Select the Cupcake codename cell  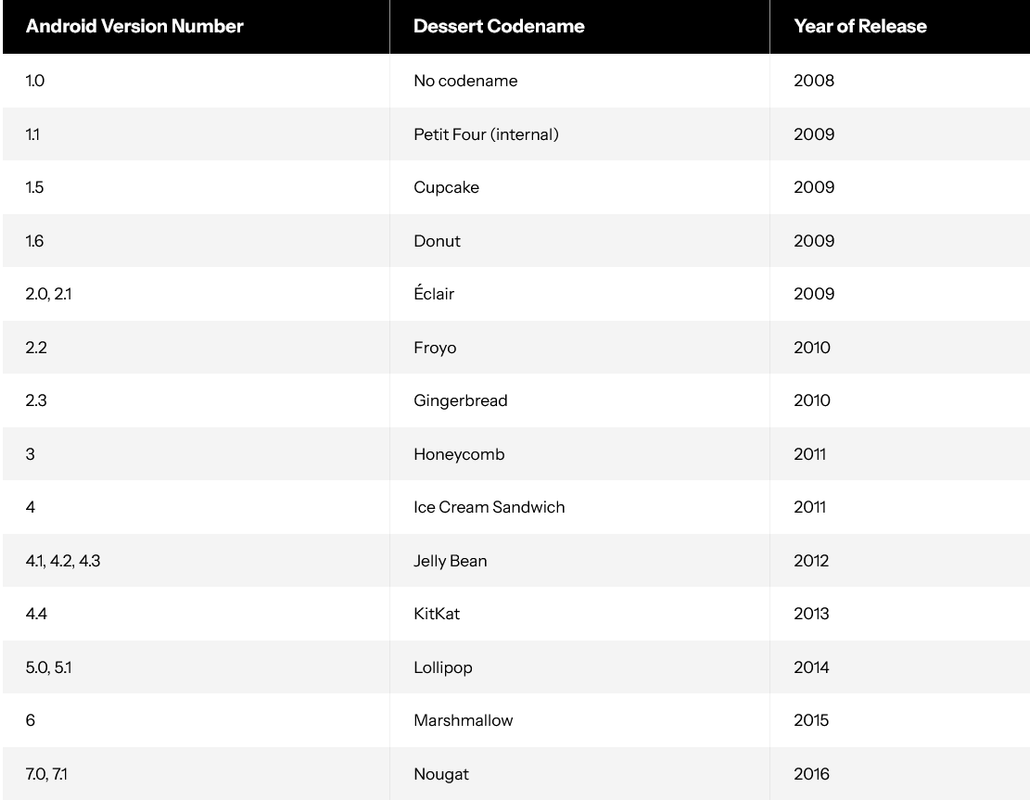pyautogui.click(x=579, y=187)
